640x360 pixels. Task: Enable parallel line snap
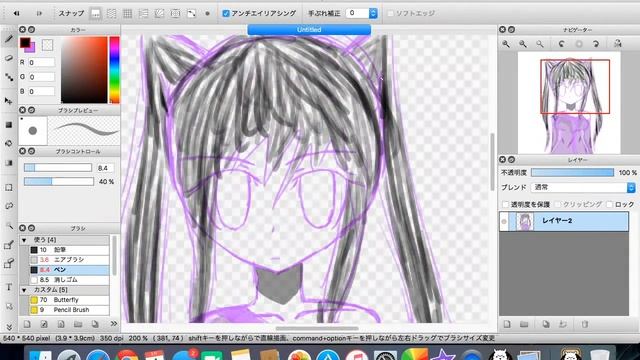point(111,13)
